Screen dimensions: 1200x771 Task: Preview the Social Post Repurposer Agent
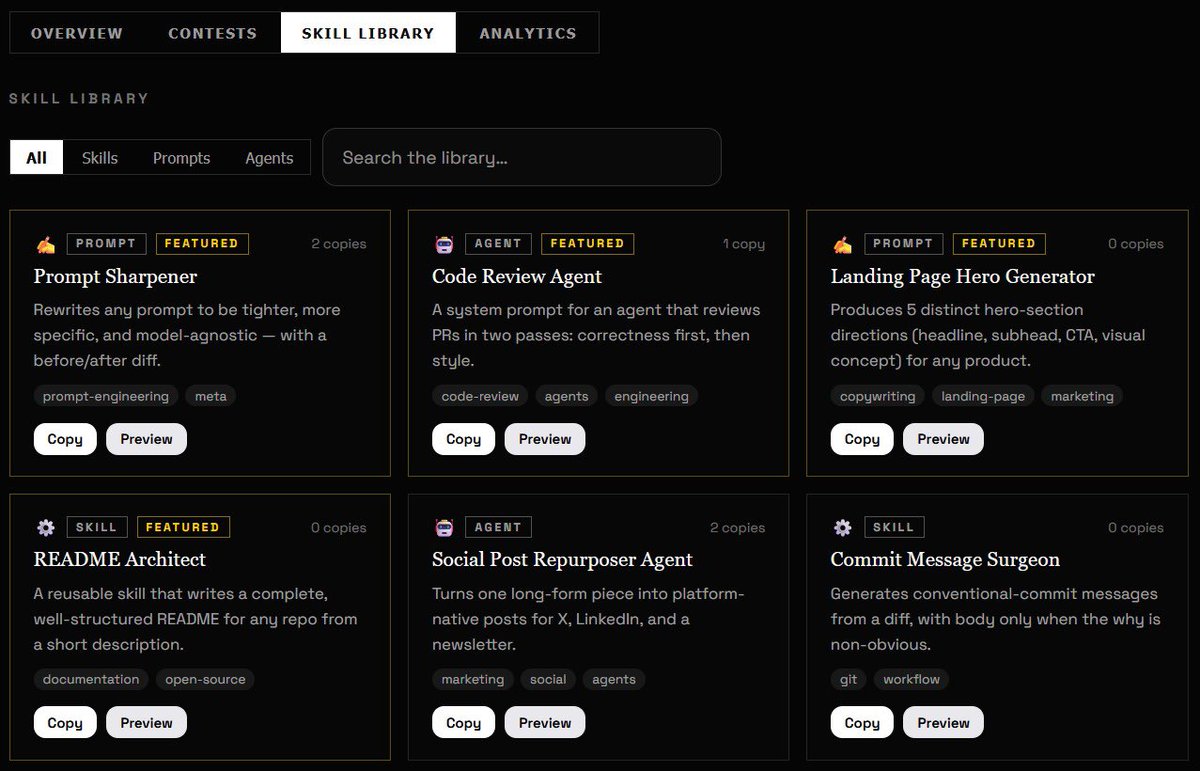(545, 723)
